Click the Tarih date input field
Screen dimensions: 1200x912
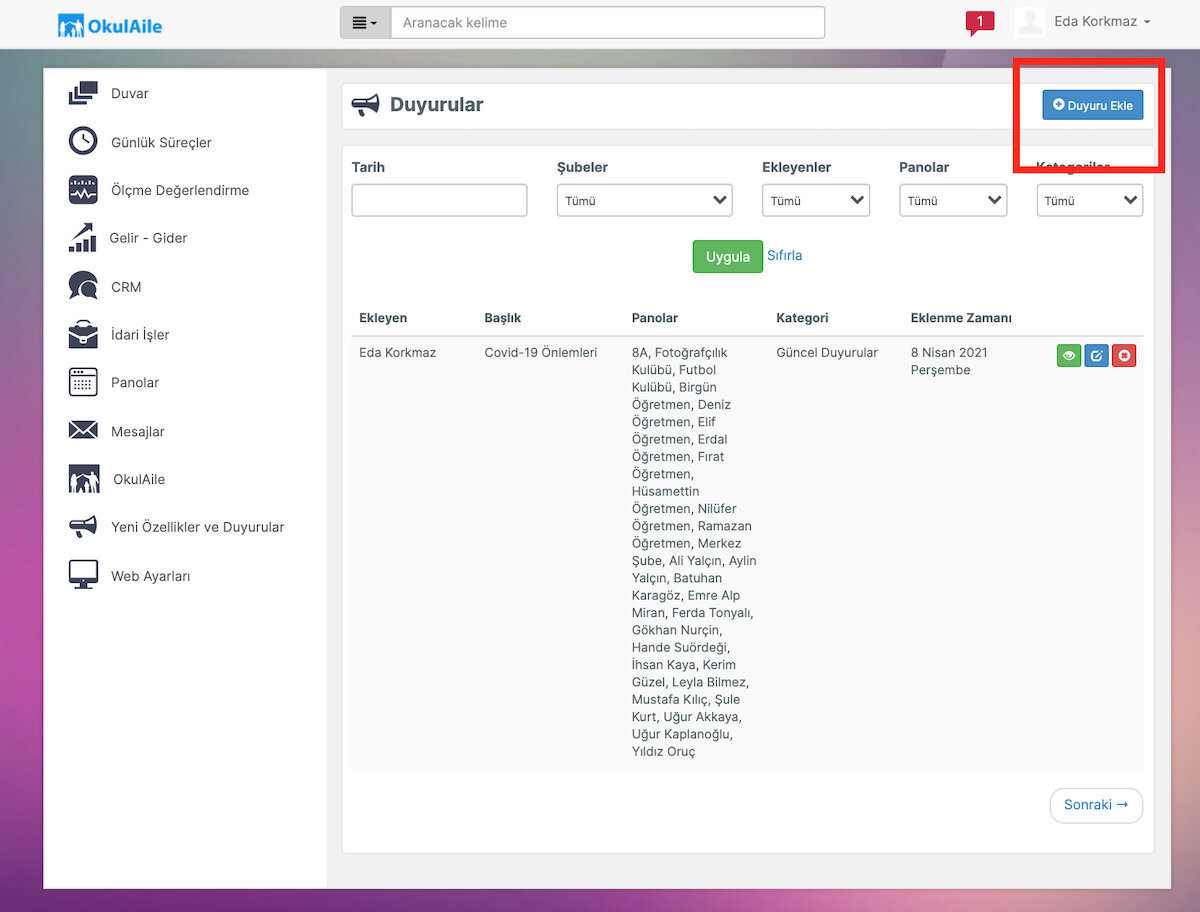point(439,200)
